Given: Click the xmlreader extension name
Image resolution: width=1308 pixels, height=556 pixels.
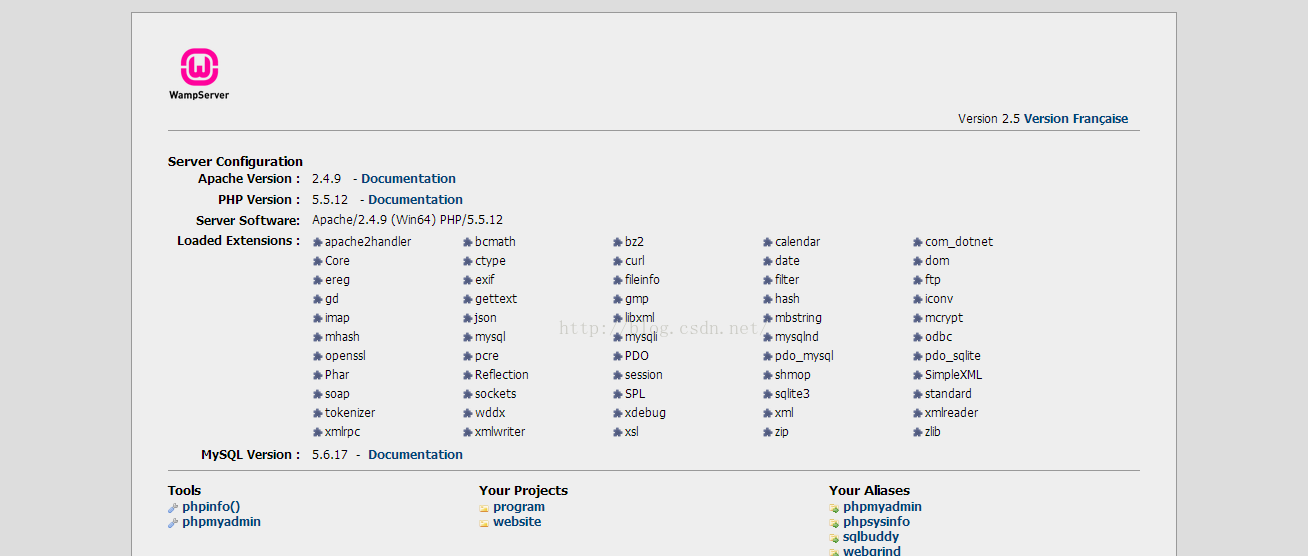Looking at the screenshot, I should pyautogui.click(x=952, y=413).
